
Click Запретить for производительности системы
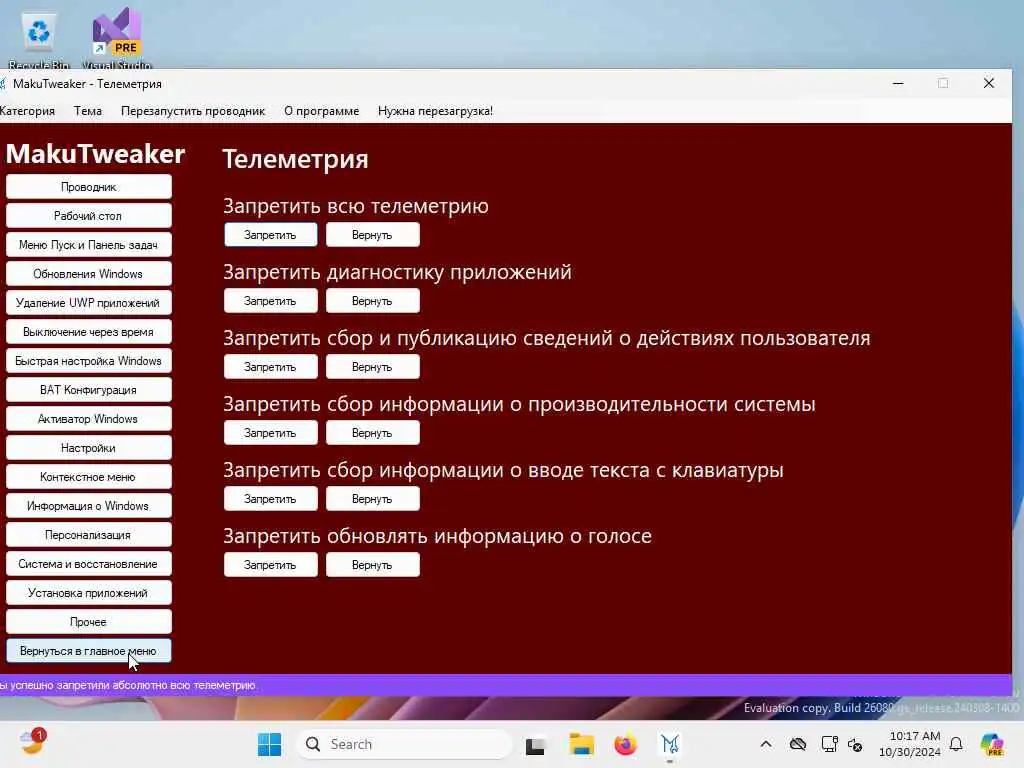pyautogui.click(x=270, y=433)
